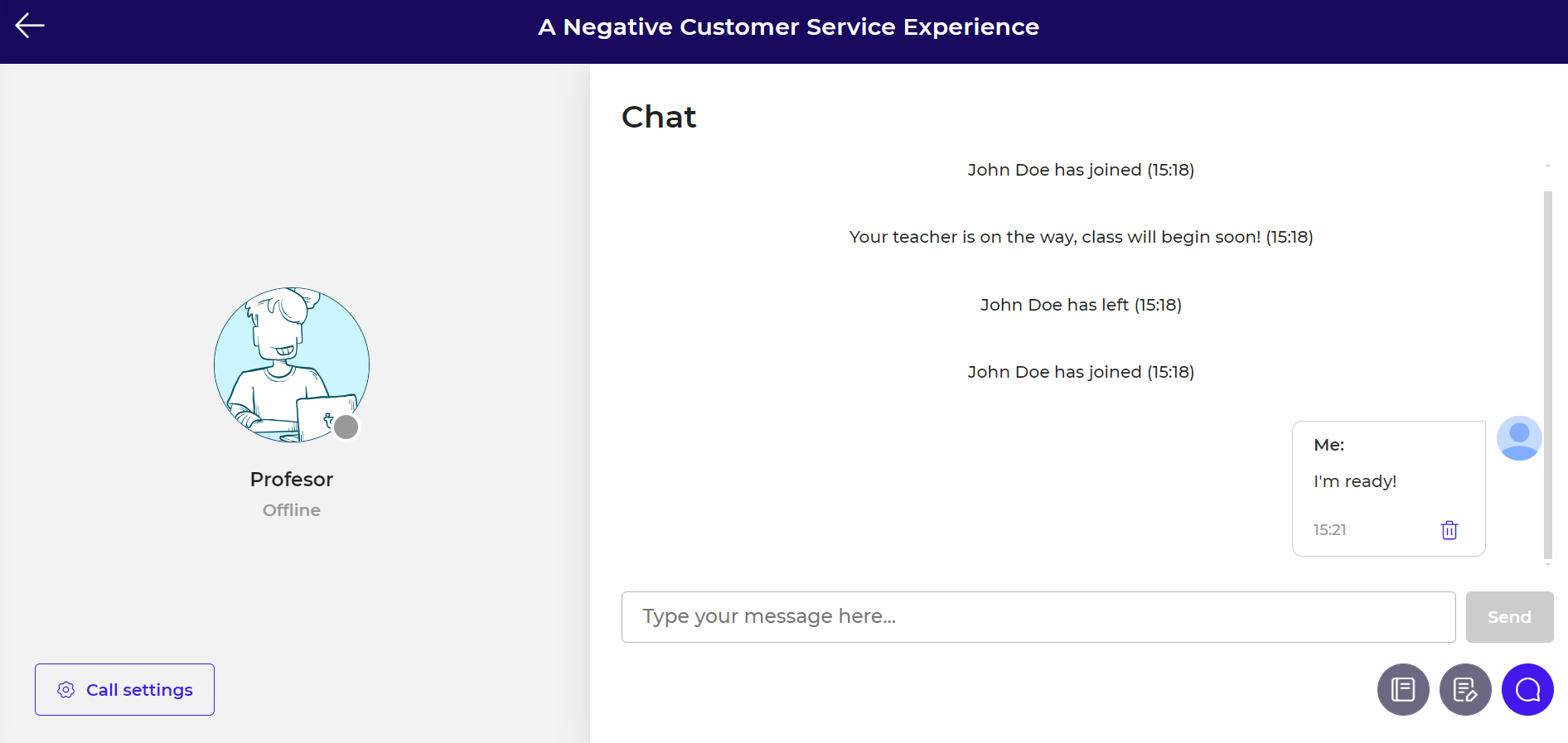Click the Profesor offline status dot
This screenshot has width=1568, height=743.
click(x=346, y=427)
